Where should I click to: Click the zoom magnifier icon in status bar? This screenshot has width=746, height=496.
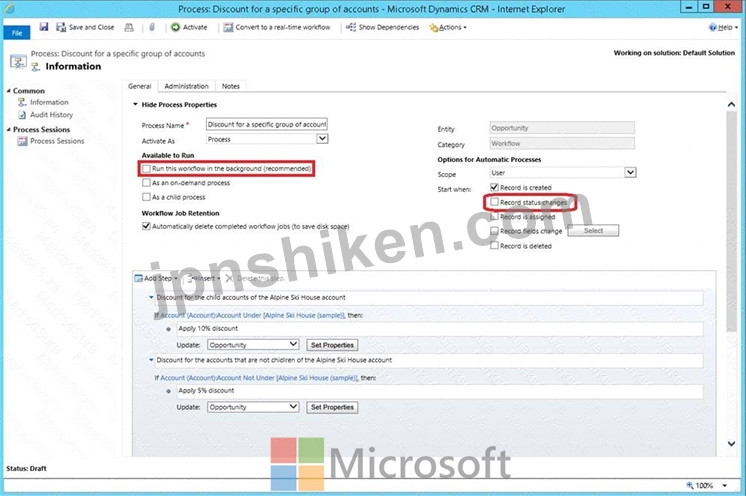[x=689, y=485]
